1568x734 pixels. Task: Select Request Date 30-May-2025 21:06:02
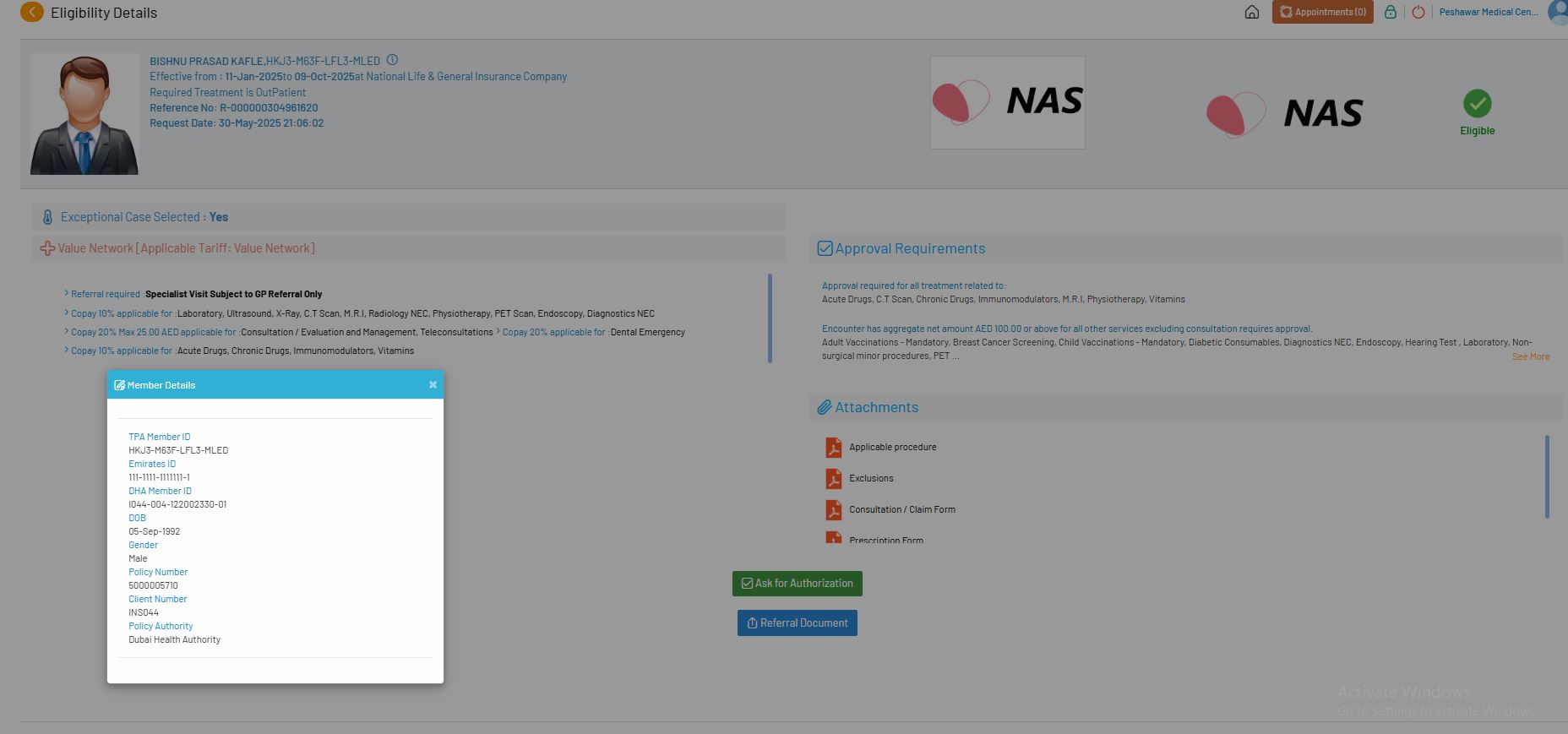tap(237, 123)
